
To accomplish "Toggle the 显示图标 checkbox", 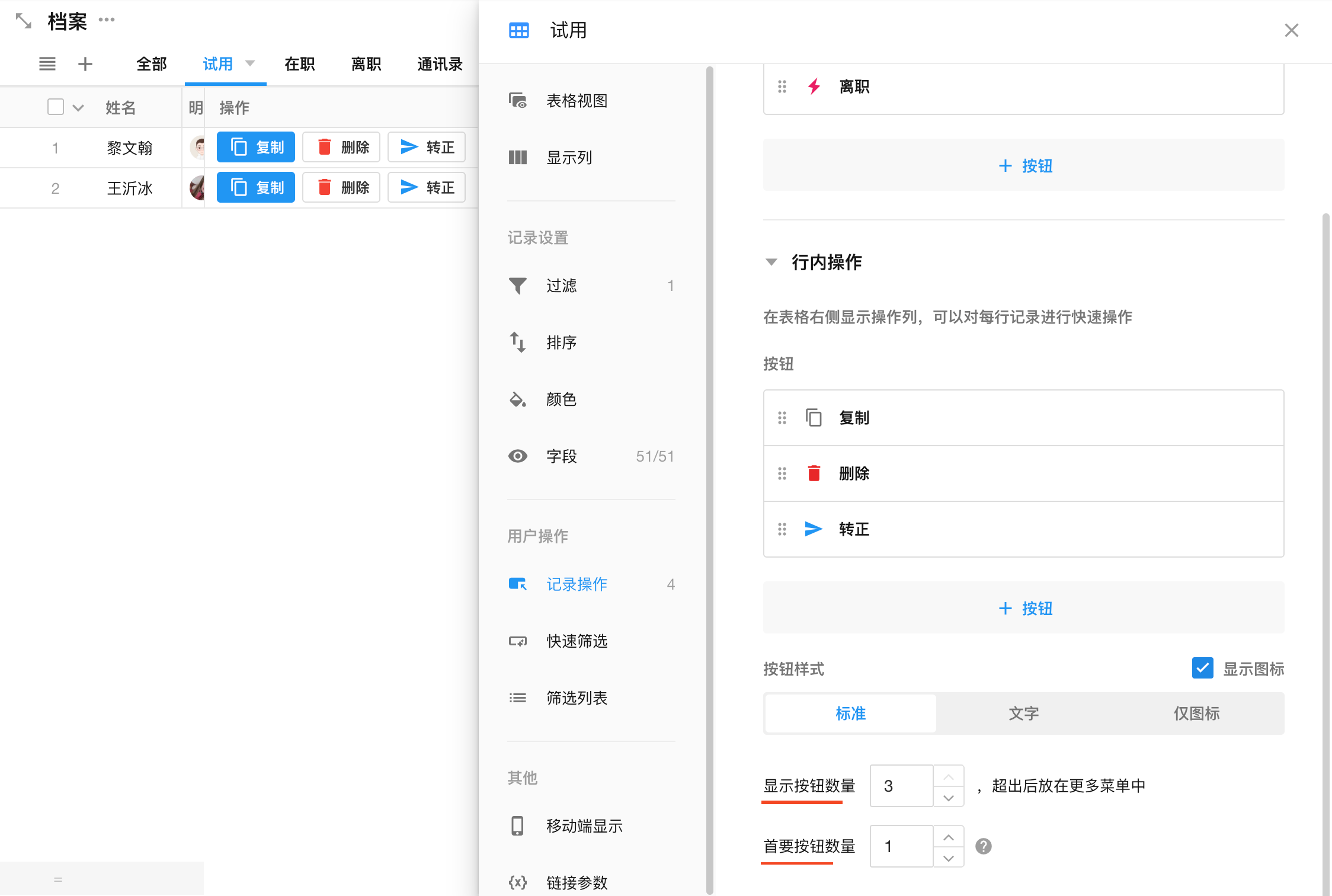I will [x=1202, y=668].
